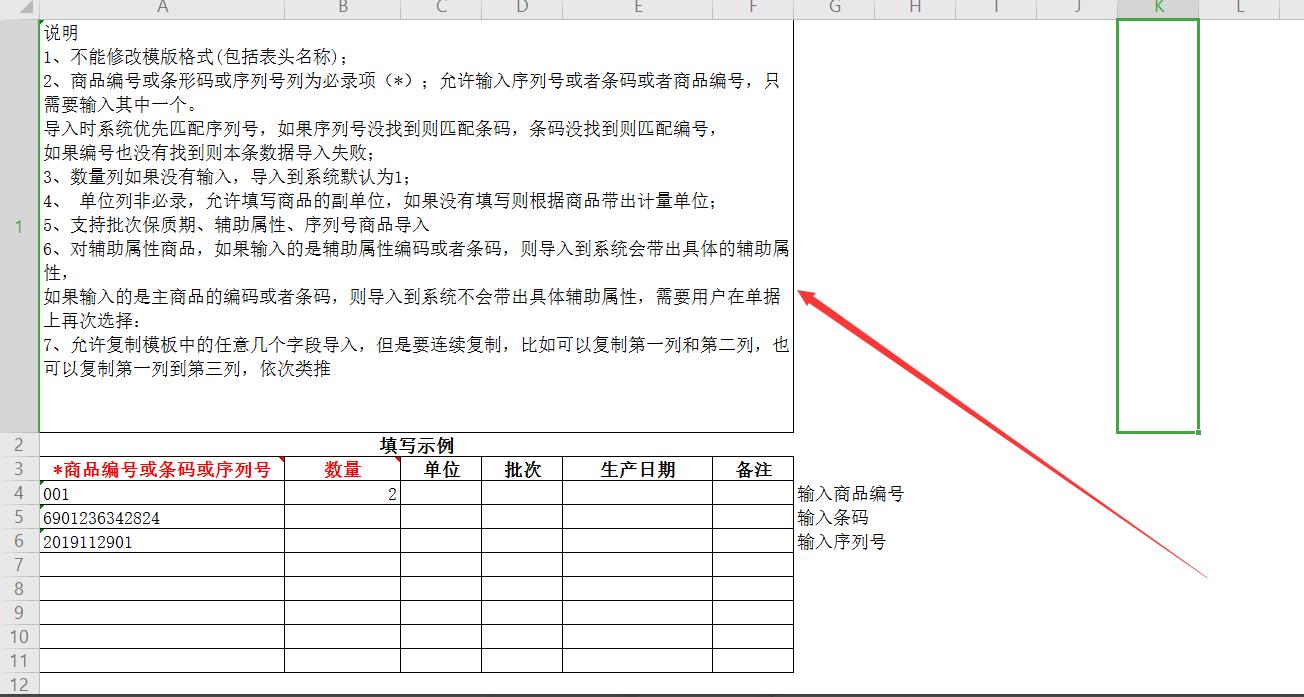Select column A header
The height and width of the screenshot is (697, 1304).
pos(162,8)
